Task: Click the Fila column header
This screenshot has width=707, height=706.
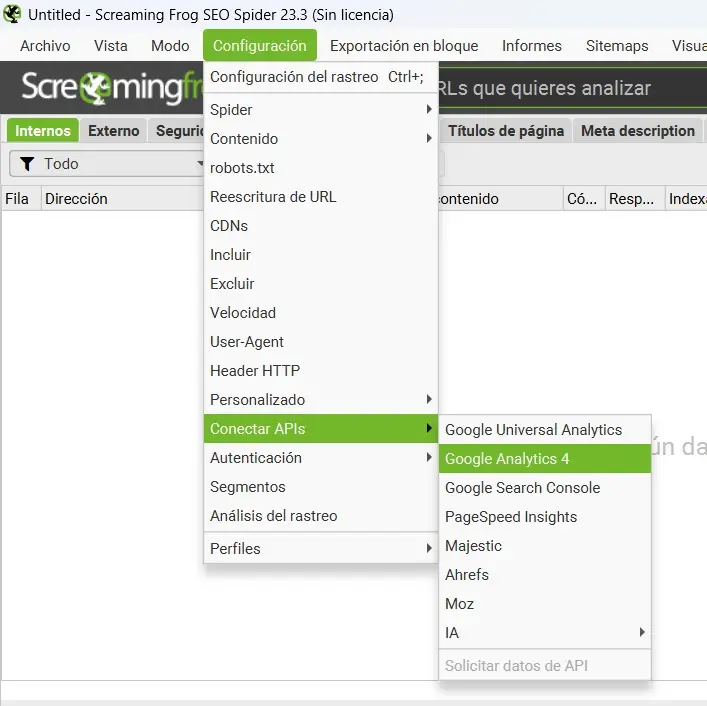Action: 21,198
